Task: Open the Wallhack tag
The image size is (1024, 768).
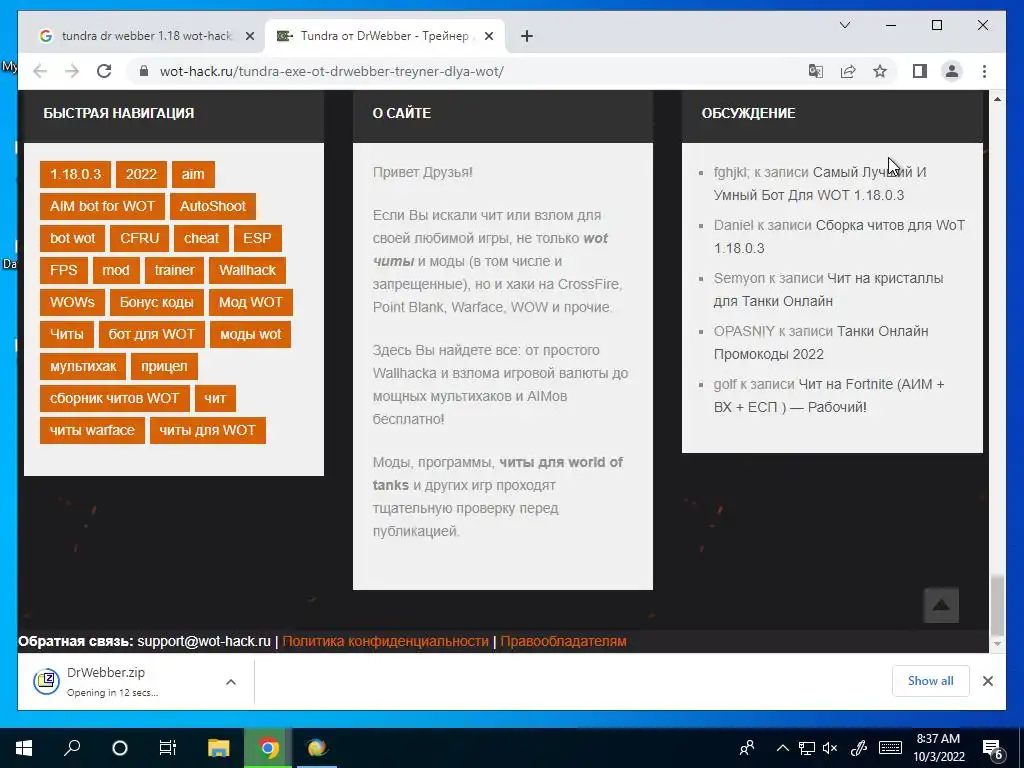Action: click(x=248, y=270)
